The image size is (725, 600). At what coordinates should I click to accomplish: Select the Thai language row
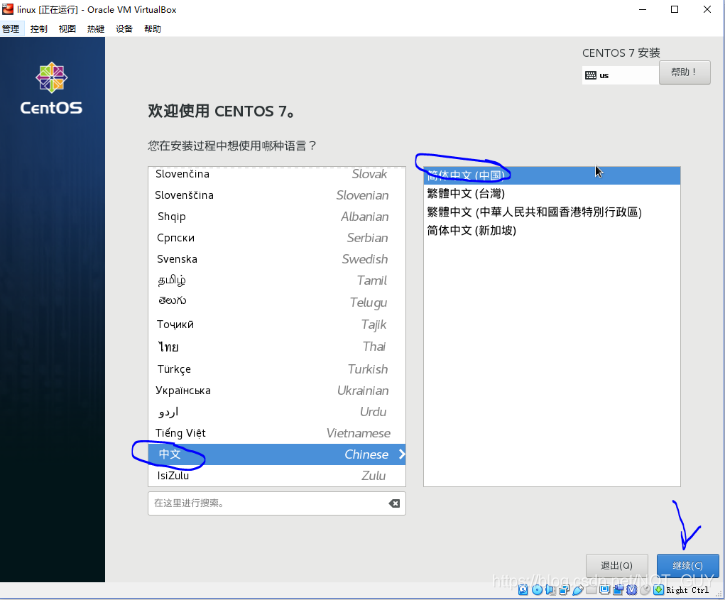[276, 347]
